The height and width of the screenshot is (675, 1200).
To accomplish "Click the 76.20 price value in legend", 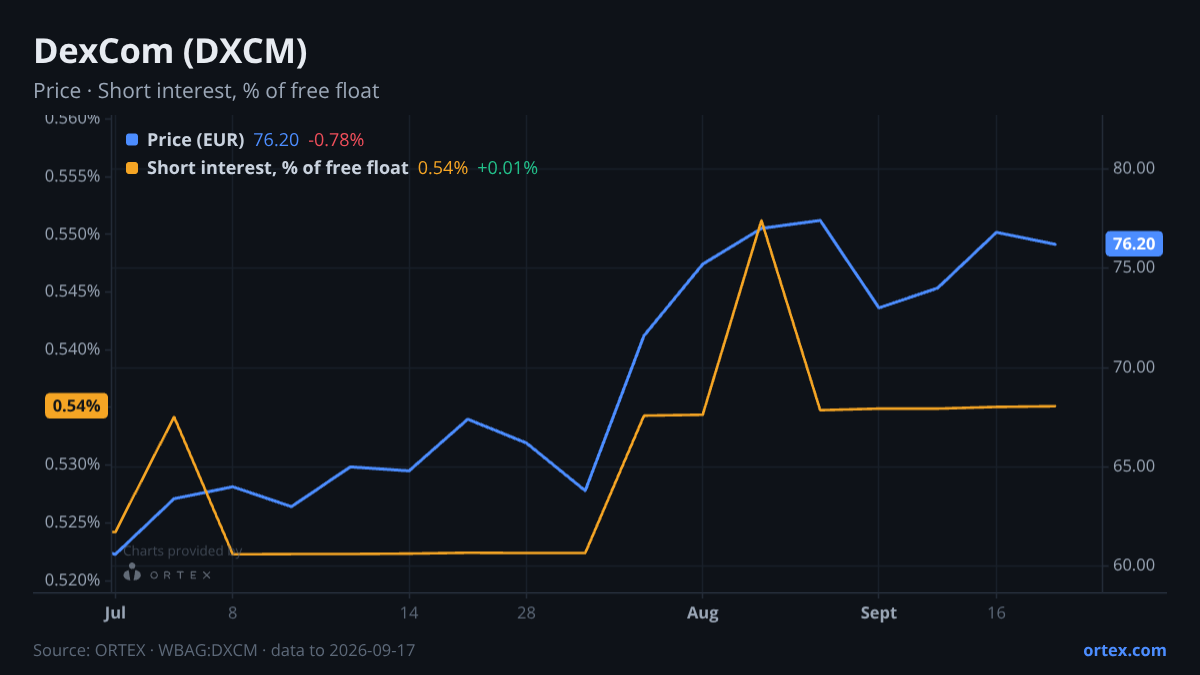I will [276, 140].
